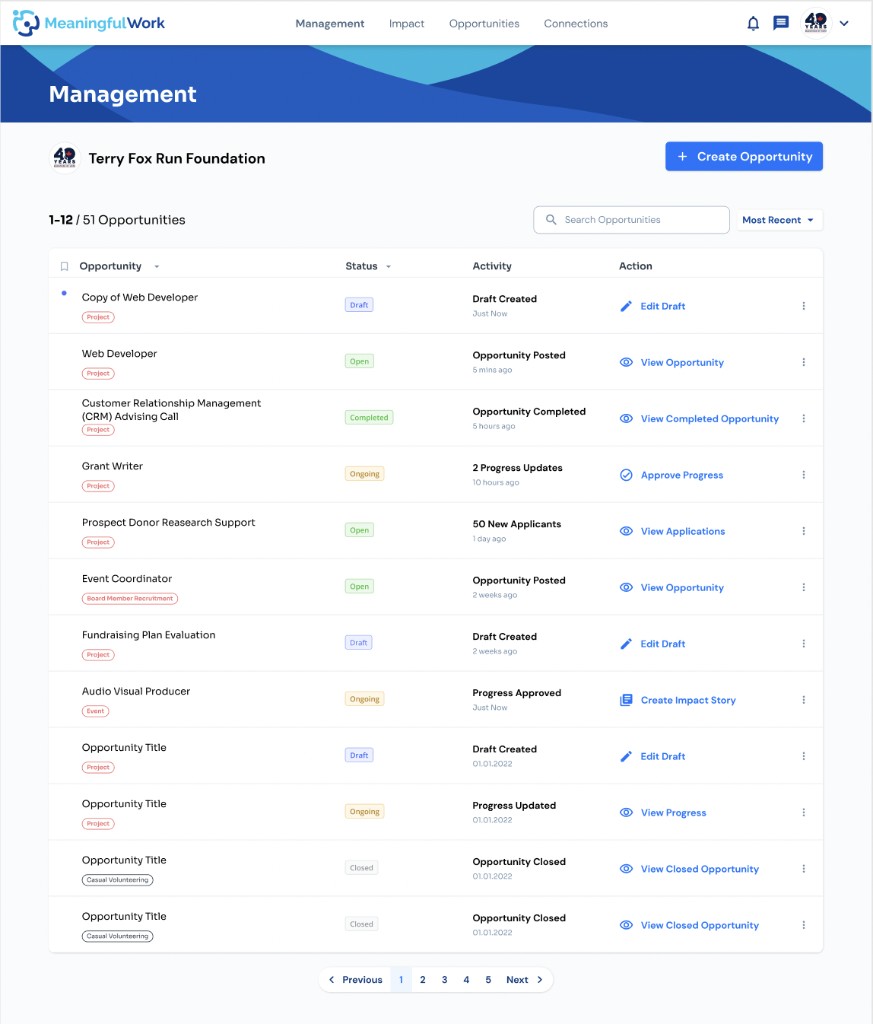This screenshot has height=1024, width=873.
Task: Open more options for Copy of Web Developer
Action: (803, 306)
